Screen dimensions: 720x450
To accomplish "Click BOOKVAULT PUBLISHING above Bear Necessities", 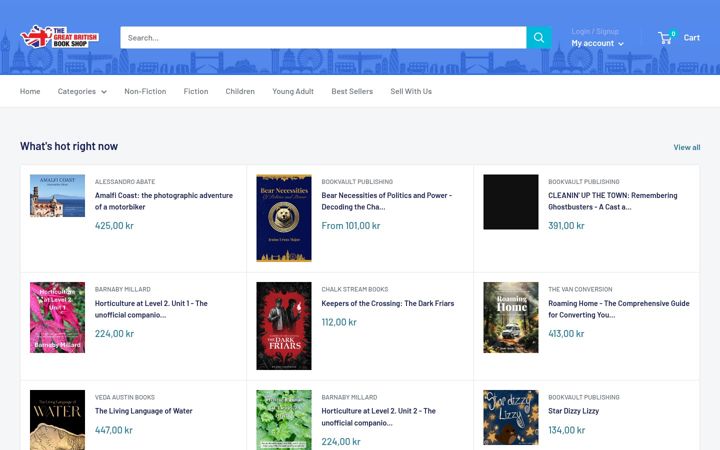I will [357, 182].
